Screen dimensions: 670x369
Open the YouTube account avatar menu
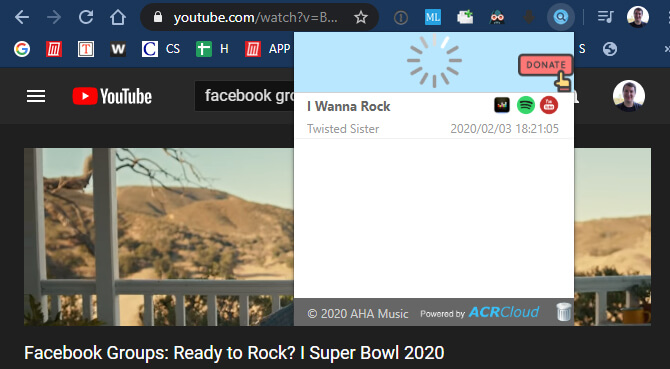coord(629,96)
